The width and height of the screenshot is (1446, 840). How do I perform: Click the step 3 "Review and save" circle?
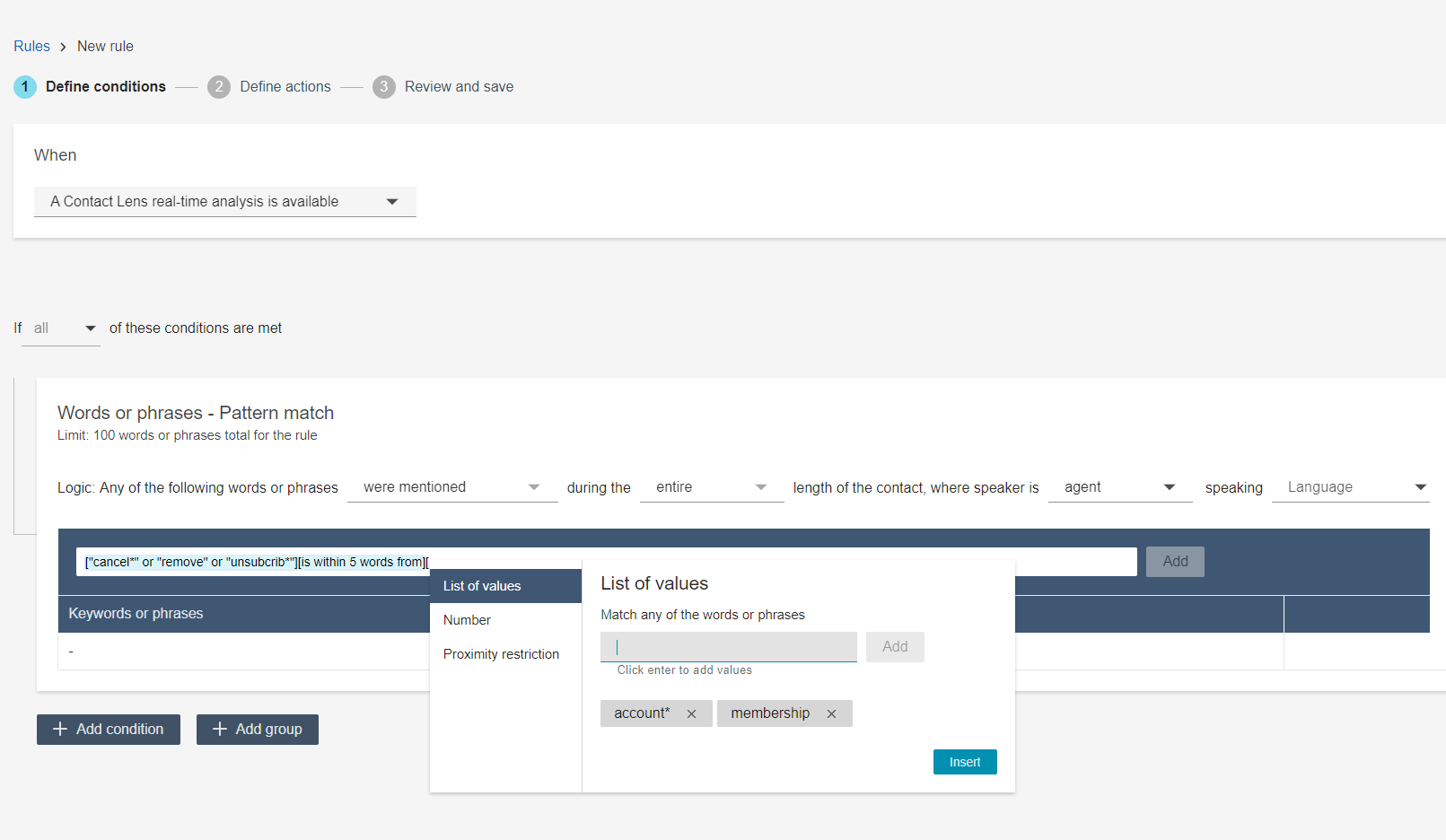pyautogui.click(x=384, y=86)
